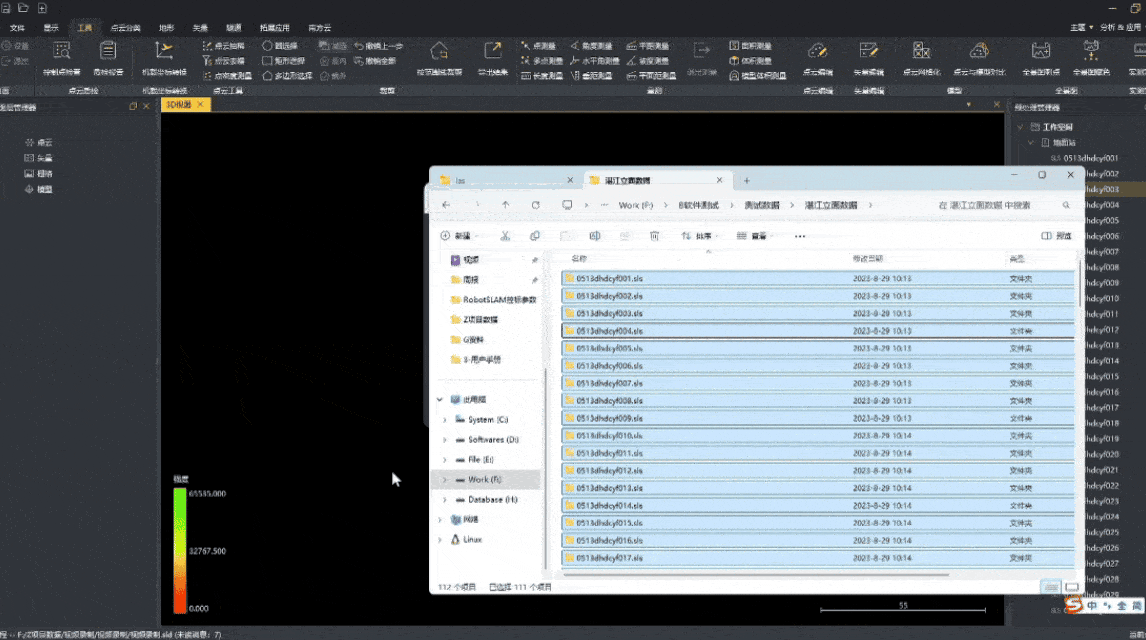Viewport: 1146px width, 640px height.
Task: Click the delete trash icon in Explorer toolbar
Action: (654, 236)
